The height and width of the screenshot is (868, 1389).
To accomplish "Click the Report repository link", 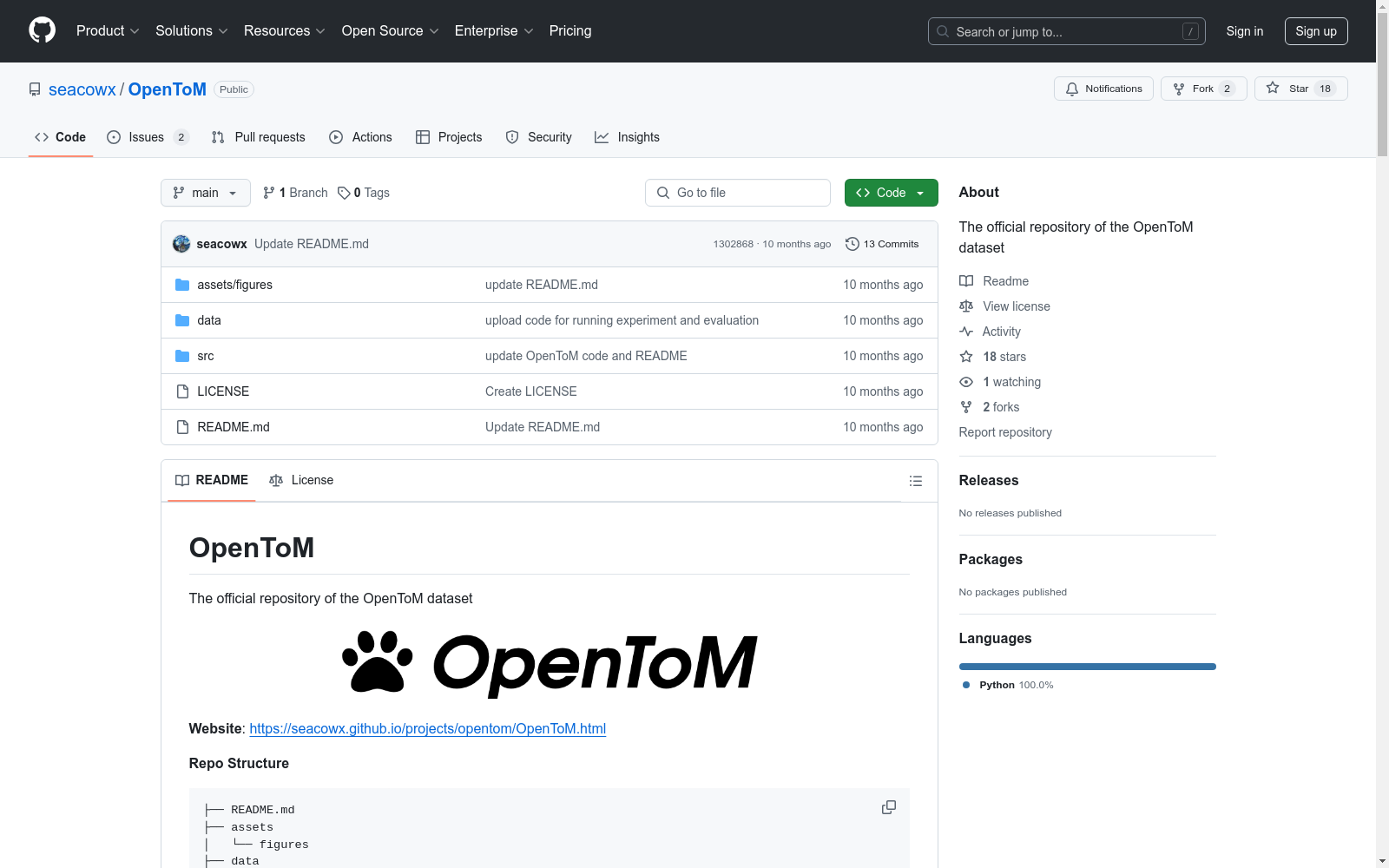I will tap(1005, 432).
